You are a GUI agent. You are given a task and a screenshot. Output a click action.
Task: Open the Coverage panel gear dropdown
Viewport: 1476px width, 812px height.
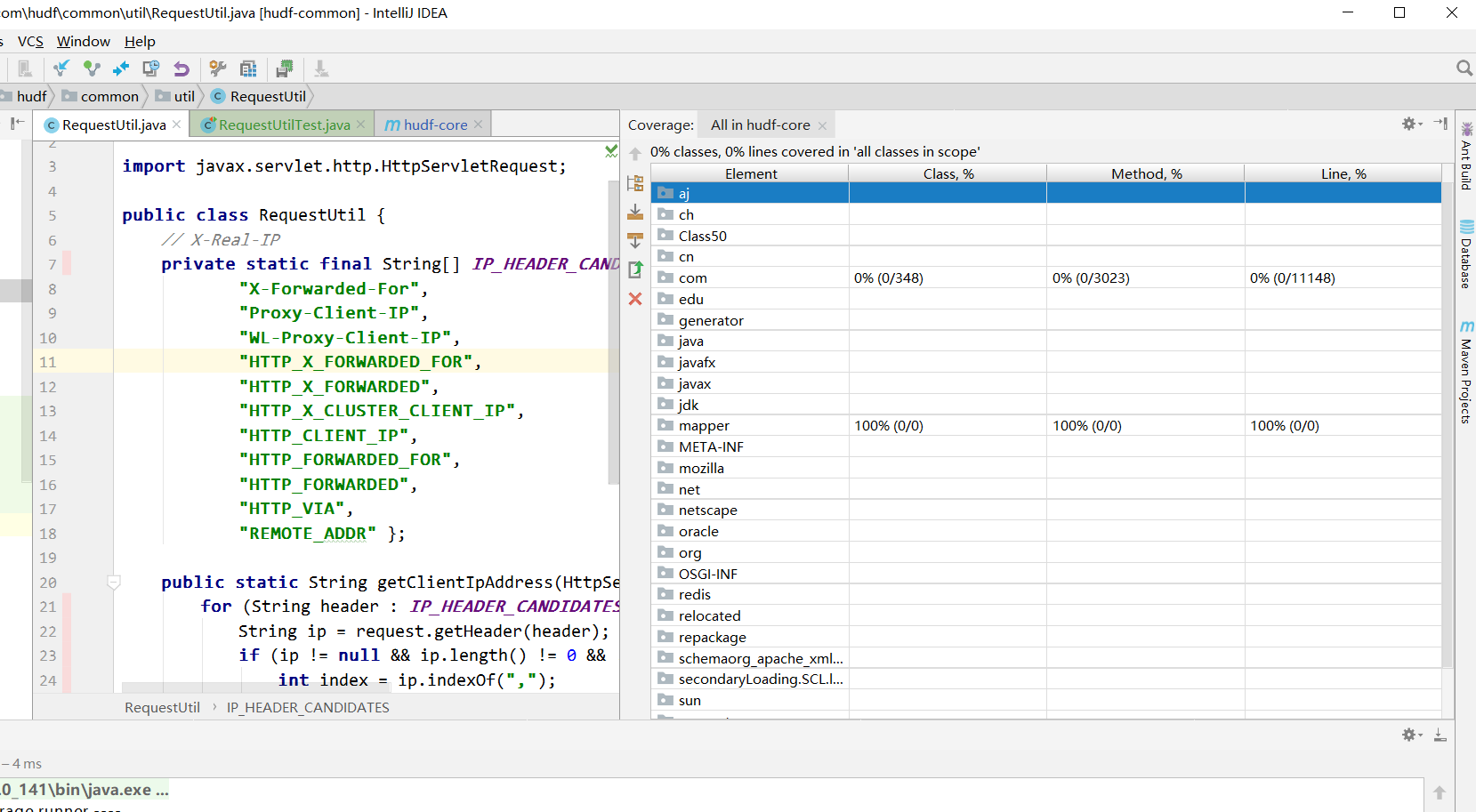pyautogui.click(x=1411, y=125)
